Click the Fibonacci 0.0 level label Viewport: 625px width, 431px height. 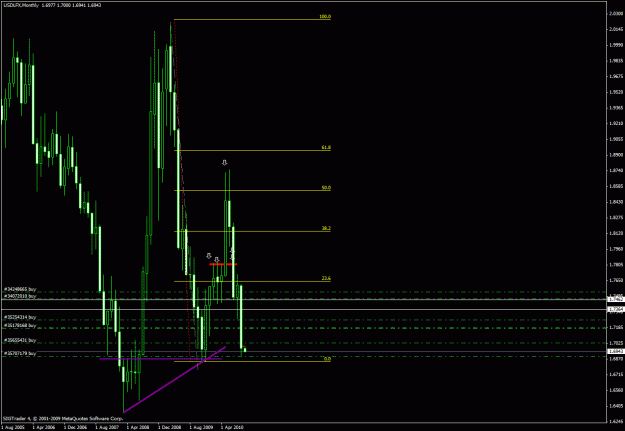coord(327,359)
